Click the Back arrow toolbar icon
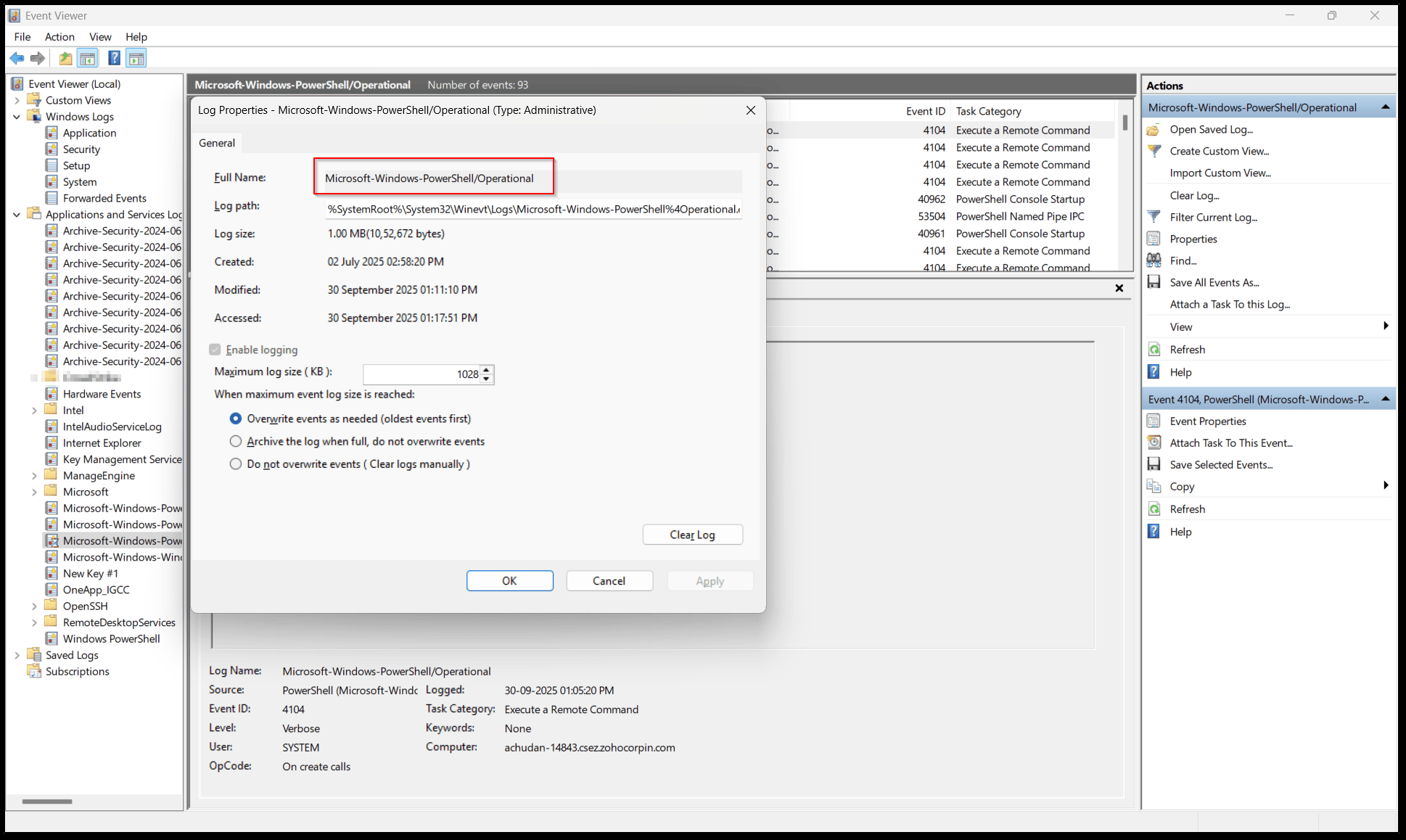Image resolution: width=1406 pixels, height=840 pixels. [x=17, y=58]
